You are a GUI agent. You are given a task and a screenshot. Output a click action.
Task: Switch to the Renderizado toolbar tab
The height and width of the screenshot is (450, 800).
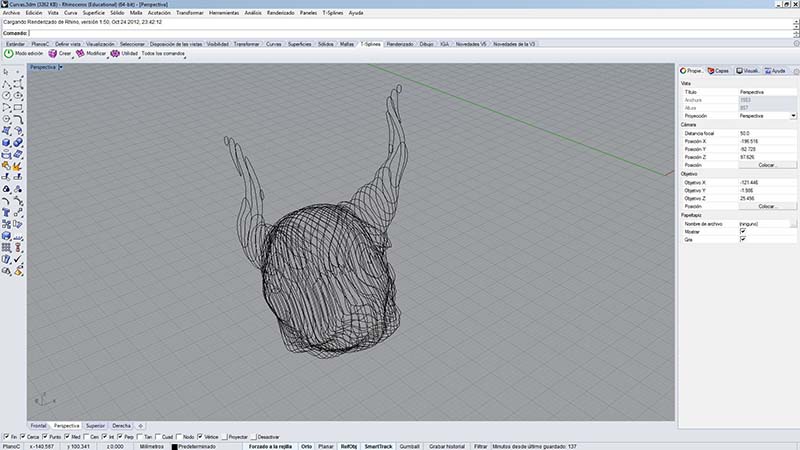[399, 44]
